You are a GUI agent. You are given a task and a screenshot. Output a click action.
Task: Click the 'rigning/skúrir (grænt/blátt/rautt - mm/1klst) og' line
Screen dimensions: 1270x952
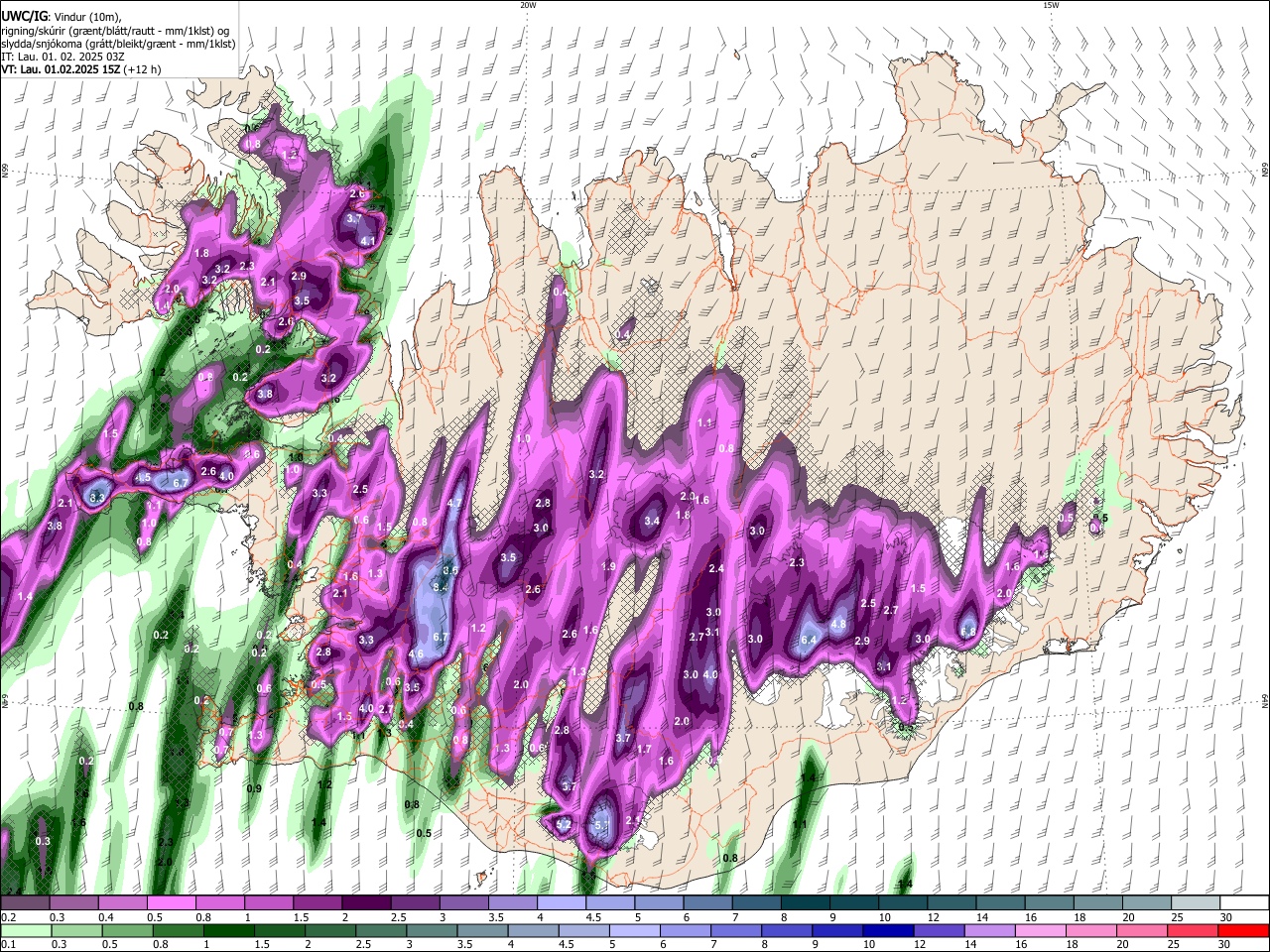(x=115, y=31)
